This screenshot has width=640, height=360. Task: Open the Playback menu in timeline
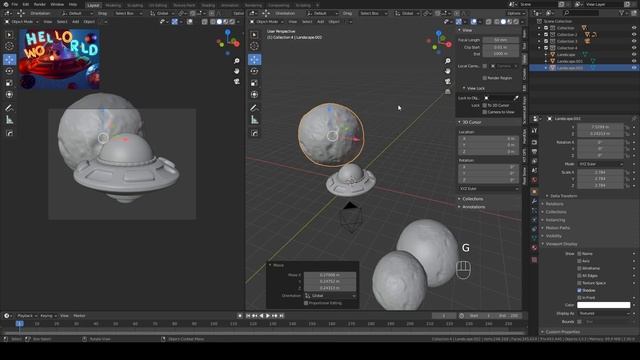27,316
